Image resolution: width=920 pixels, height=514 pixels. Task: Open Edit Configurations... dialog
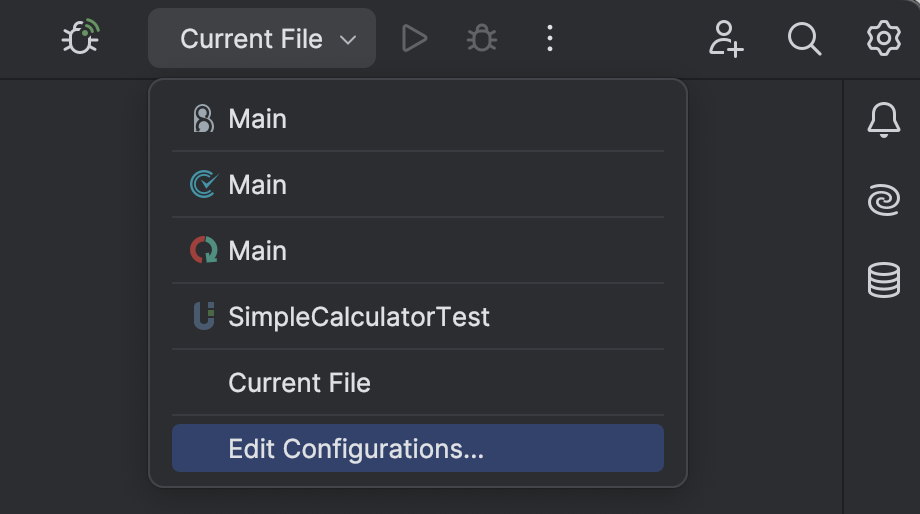418,448
